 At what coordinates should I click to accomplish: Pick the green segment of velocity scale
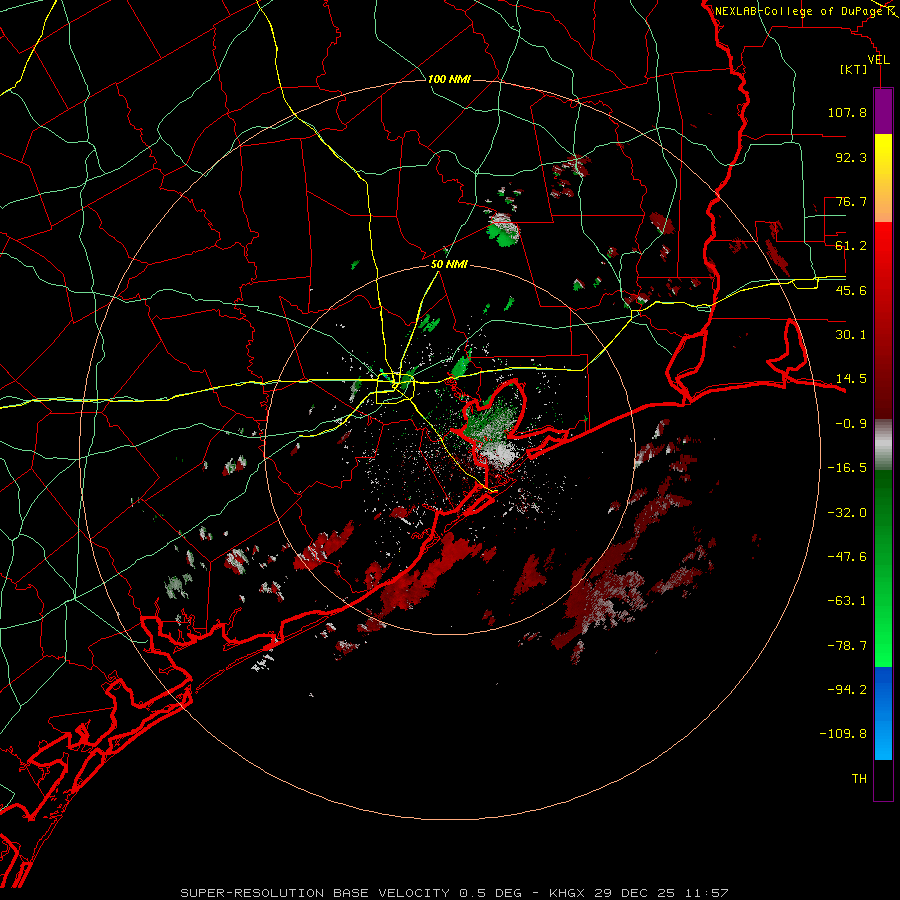click(x=883, y=568)
